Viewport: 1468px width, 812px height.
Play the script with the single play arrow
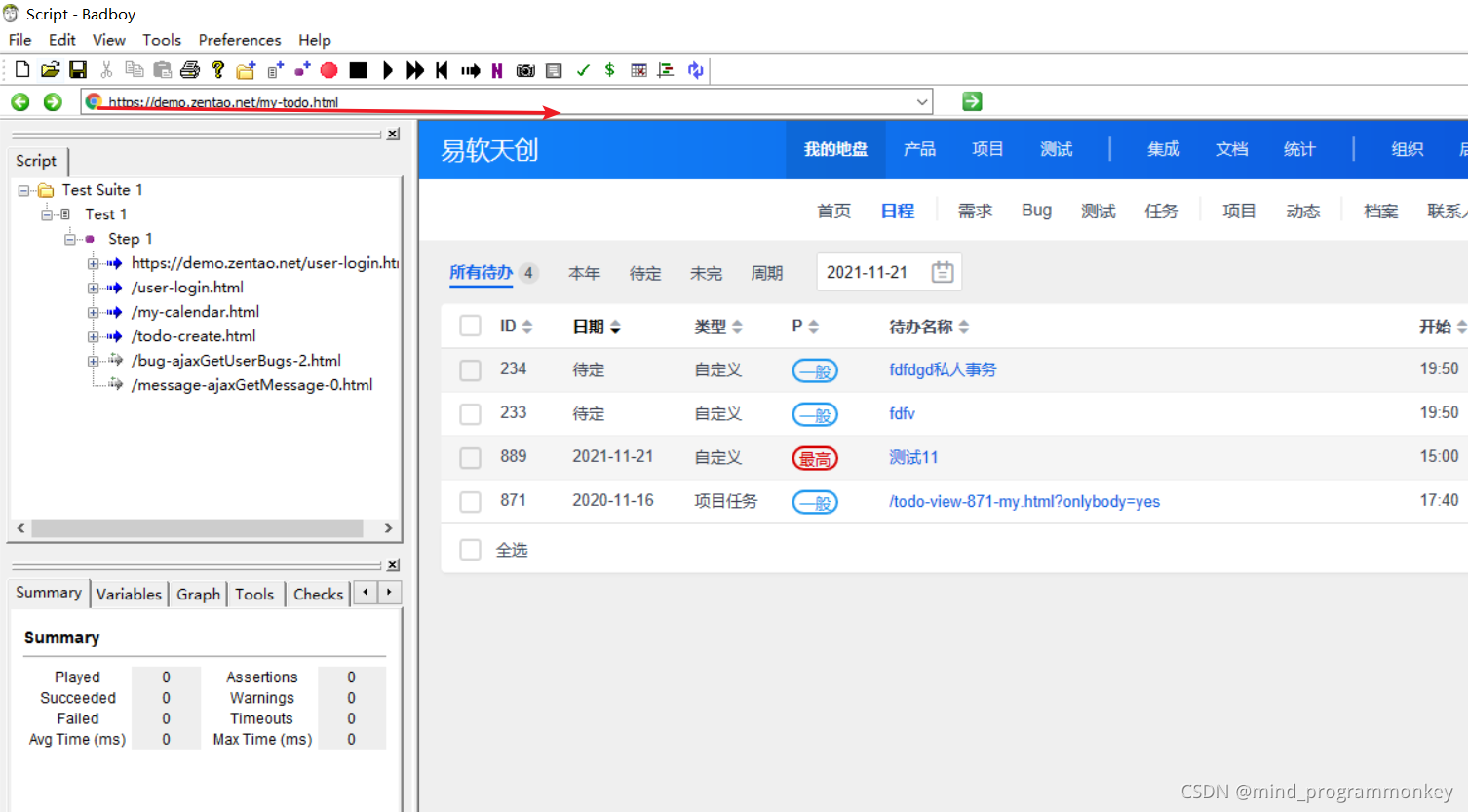point(387,69)
